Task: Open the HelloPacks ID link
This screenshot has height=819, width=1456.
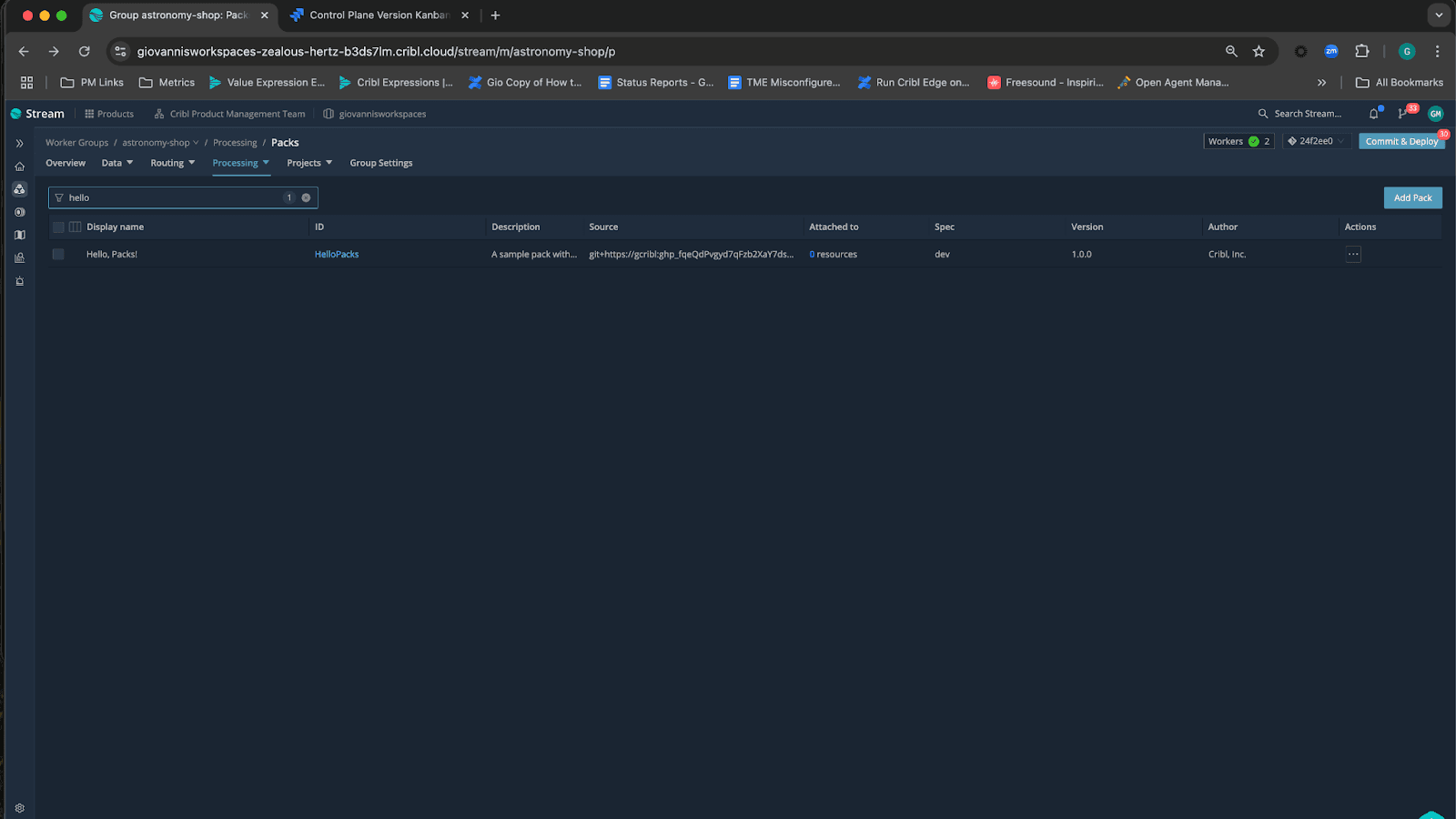Action: (x=337, y=255)
